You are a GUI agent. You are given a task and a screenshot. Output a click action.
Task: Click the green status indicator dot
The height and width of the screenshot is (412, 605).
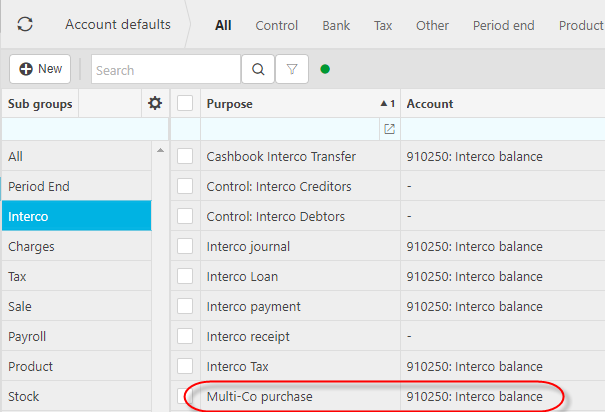pyautogui.click(x=325, y=70)
